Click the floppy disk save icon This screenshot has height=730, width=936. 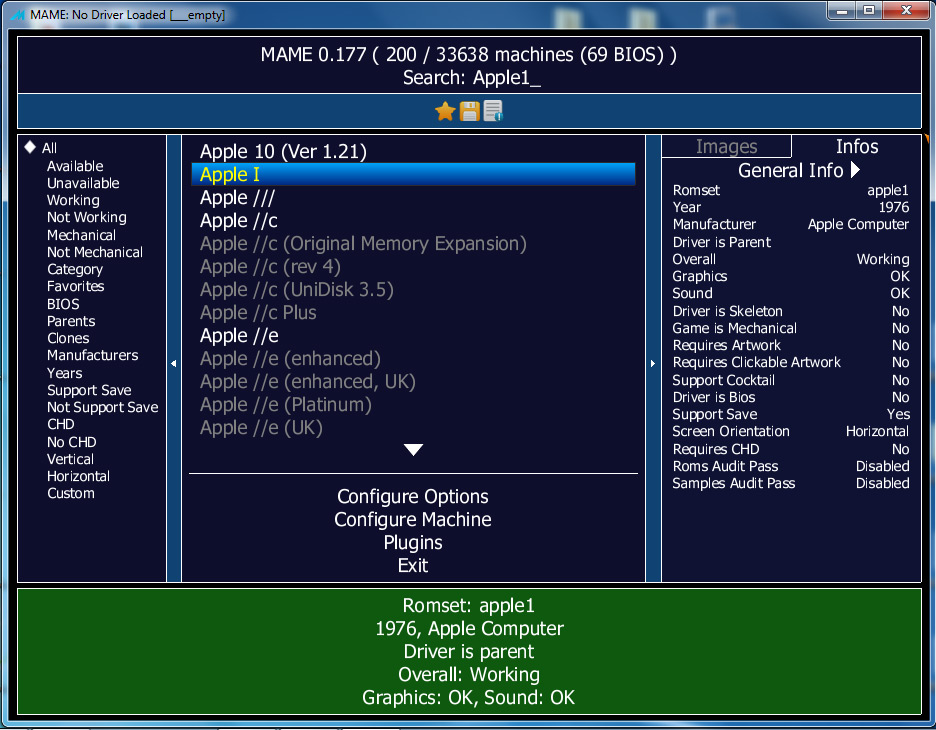coord(470,111)
